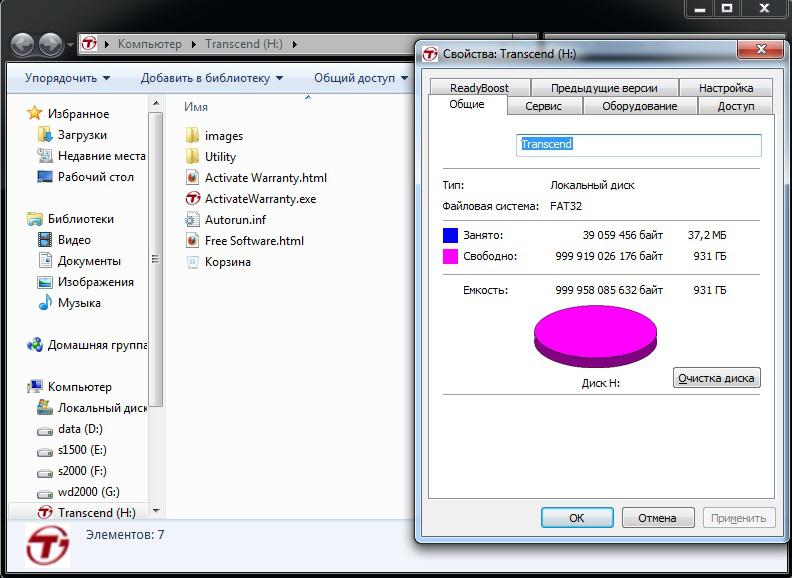Click the s2000 (F:) drive icon

pyautogui.click(x=44, y=473)
